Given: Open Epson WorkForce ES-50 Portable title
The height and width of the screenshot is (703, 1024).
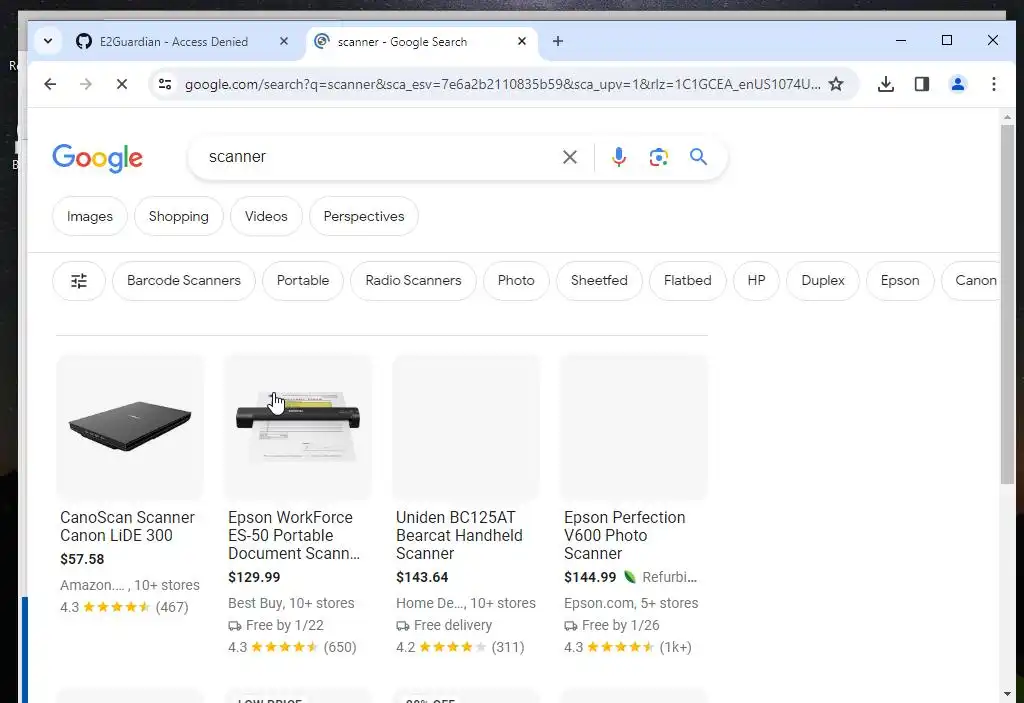Looking at the screenshot, I should [294, 536].
